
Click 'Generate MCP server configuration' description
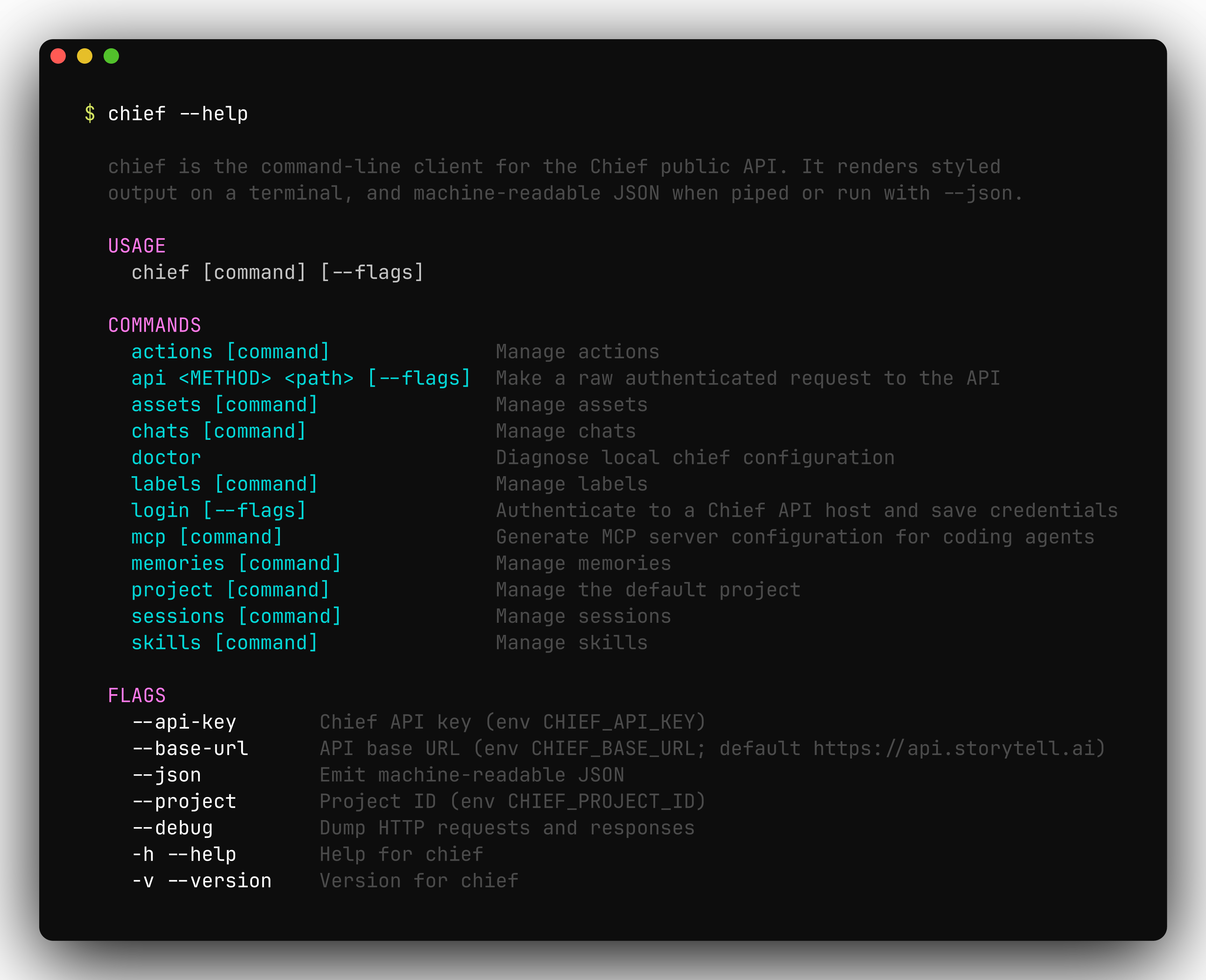tap(795, 537)
